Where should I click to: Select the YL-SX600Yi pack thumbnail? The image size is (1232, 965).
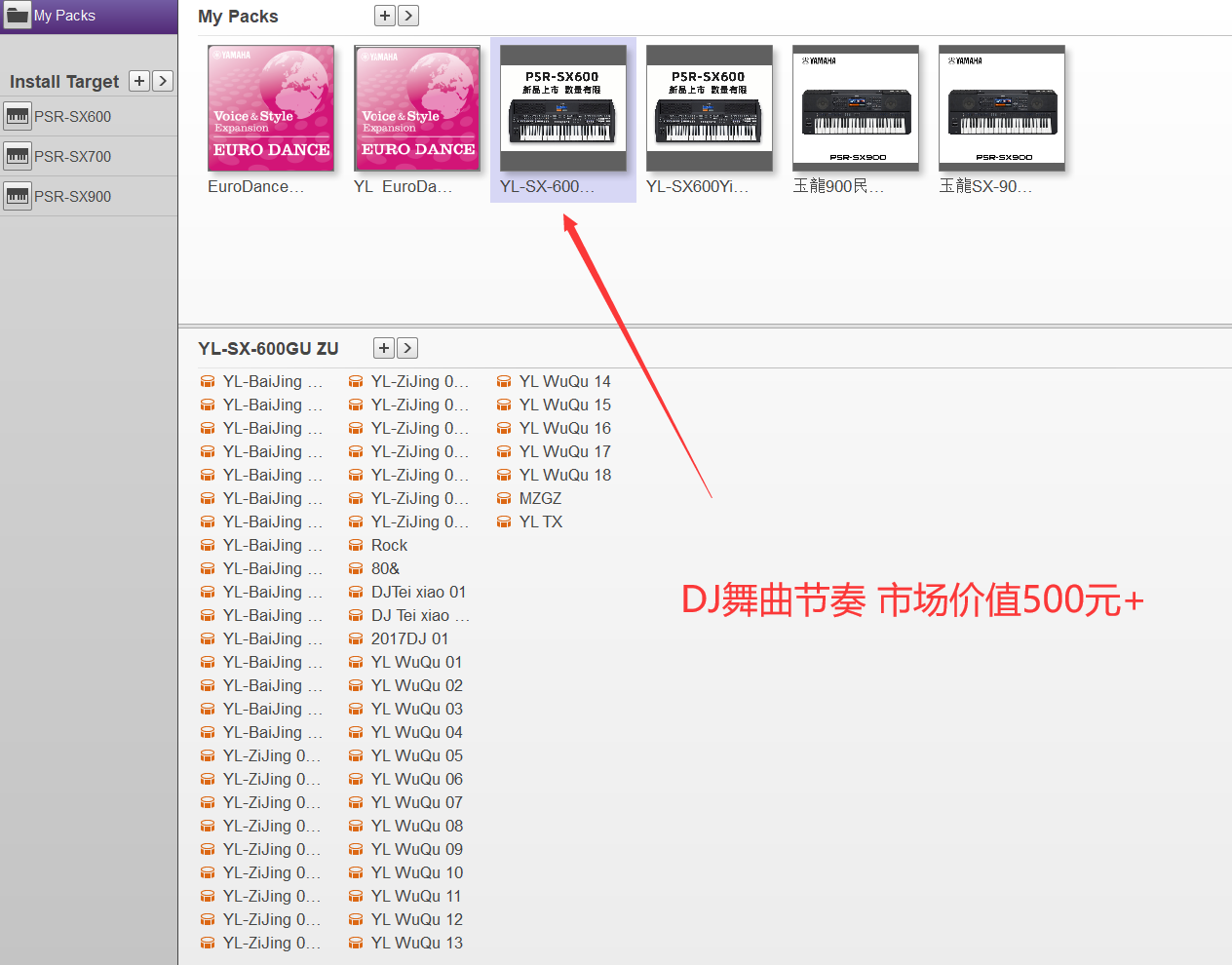click(710, 108)
